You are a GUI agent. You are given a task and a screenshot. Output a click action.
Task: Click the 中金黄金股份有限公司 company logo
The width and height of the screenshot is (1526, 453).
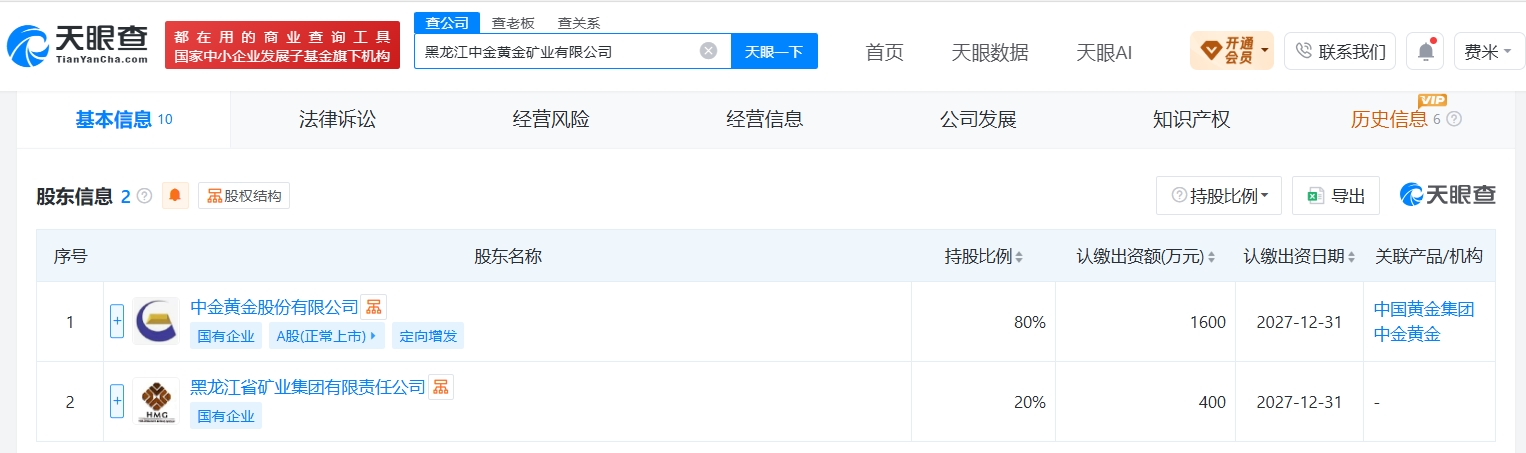pos(156,321)
